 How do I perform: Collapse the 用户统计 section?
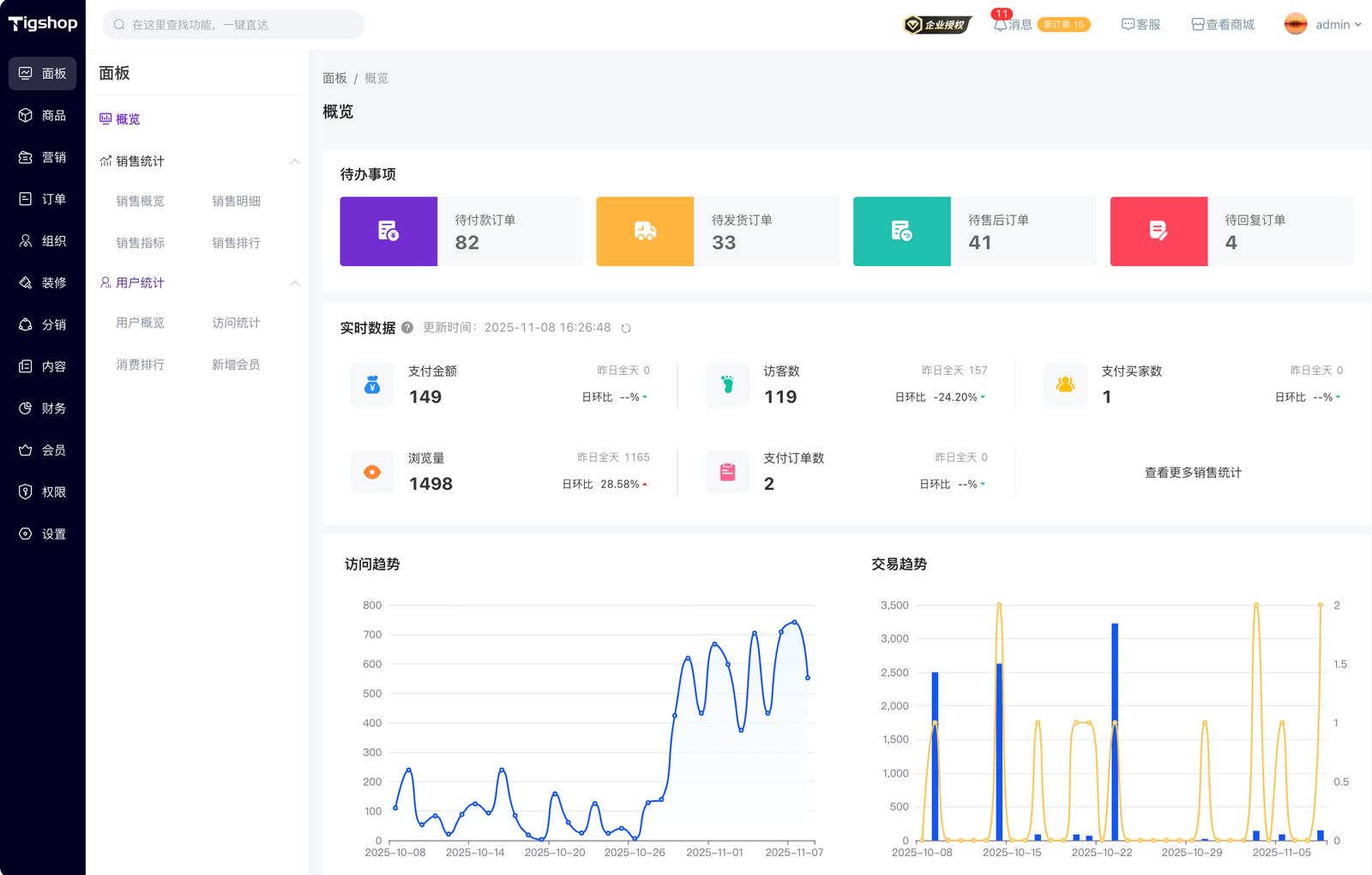[x=294, y=283]
